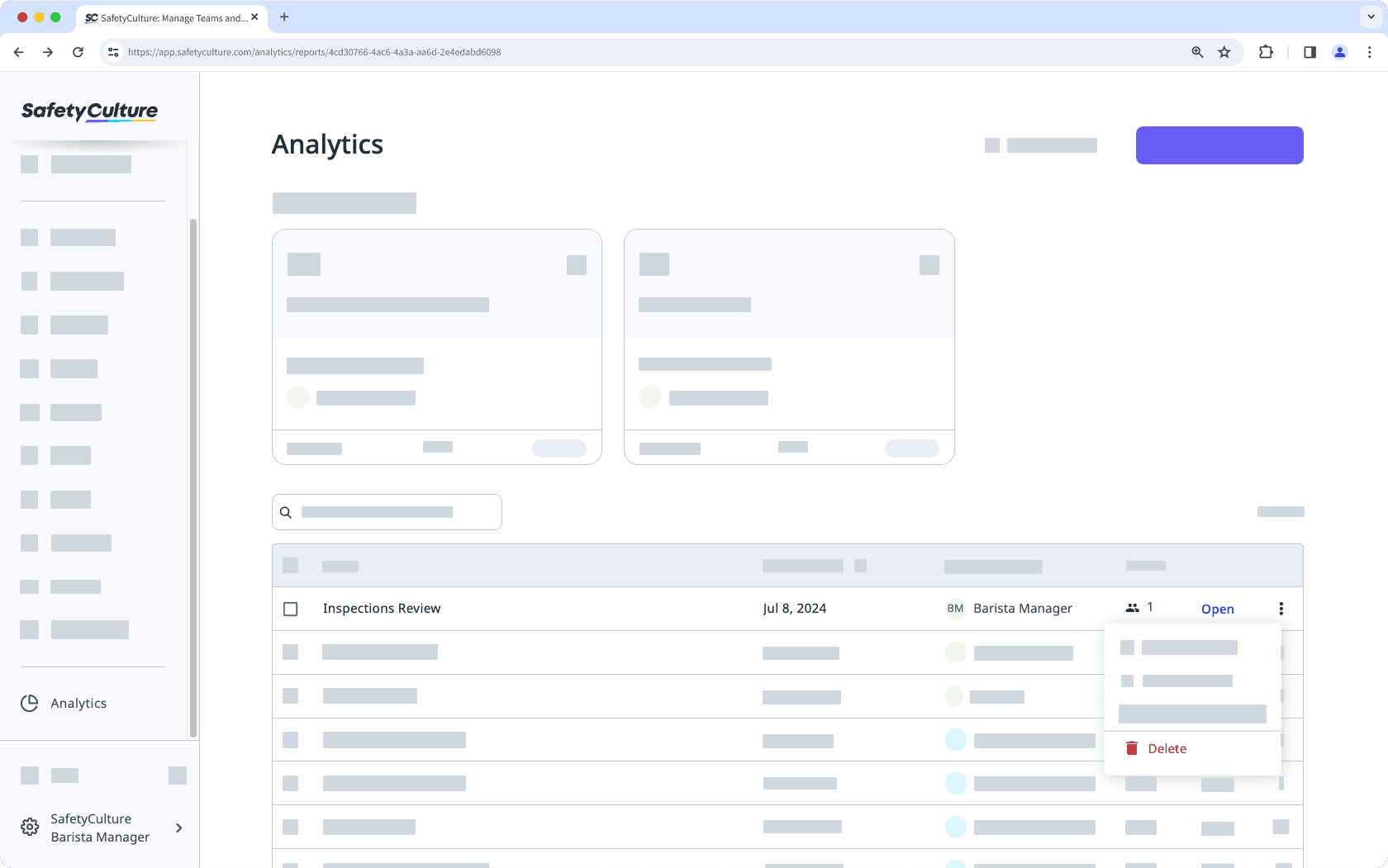Click the settings gear next to Barista Manager
Image resolution: width=1388 pixels, height=868 pixels.
pos(30,827)
